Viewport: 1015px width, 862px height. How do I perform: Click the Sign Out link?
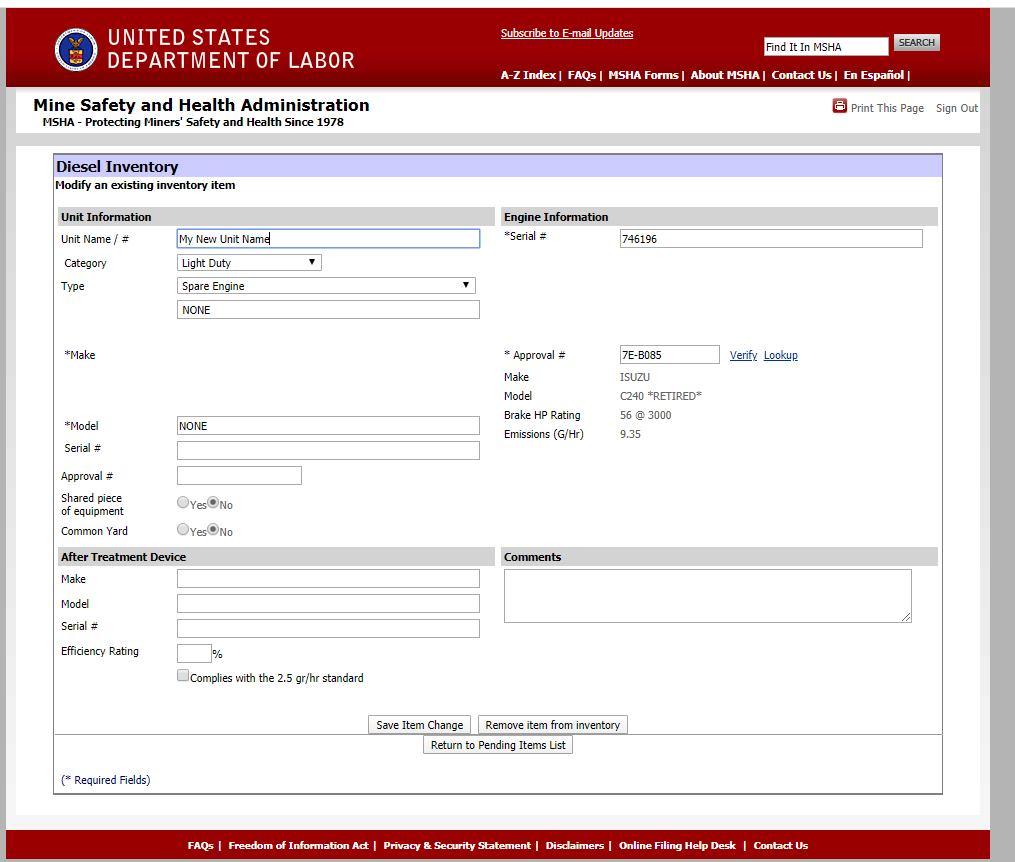[x=956, y=108]
